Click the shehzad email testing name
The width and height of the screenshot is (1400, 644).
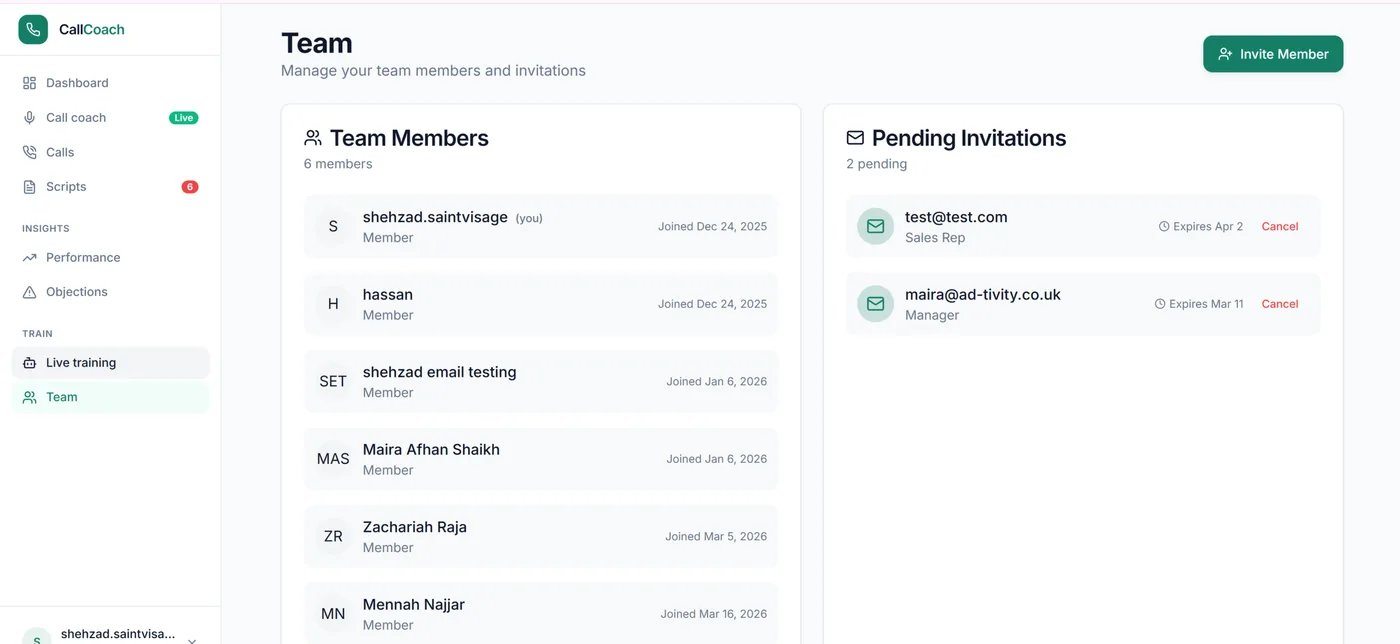pyautogui.click(x=440, y=372)
